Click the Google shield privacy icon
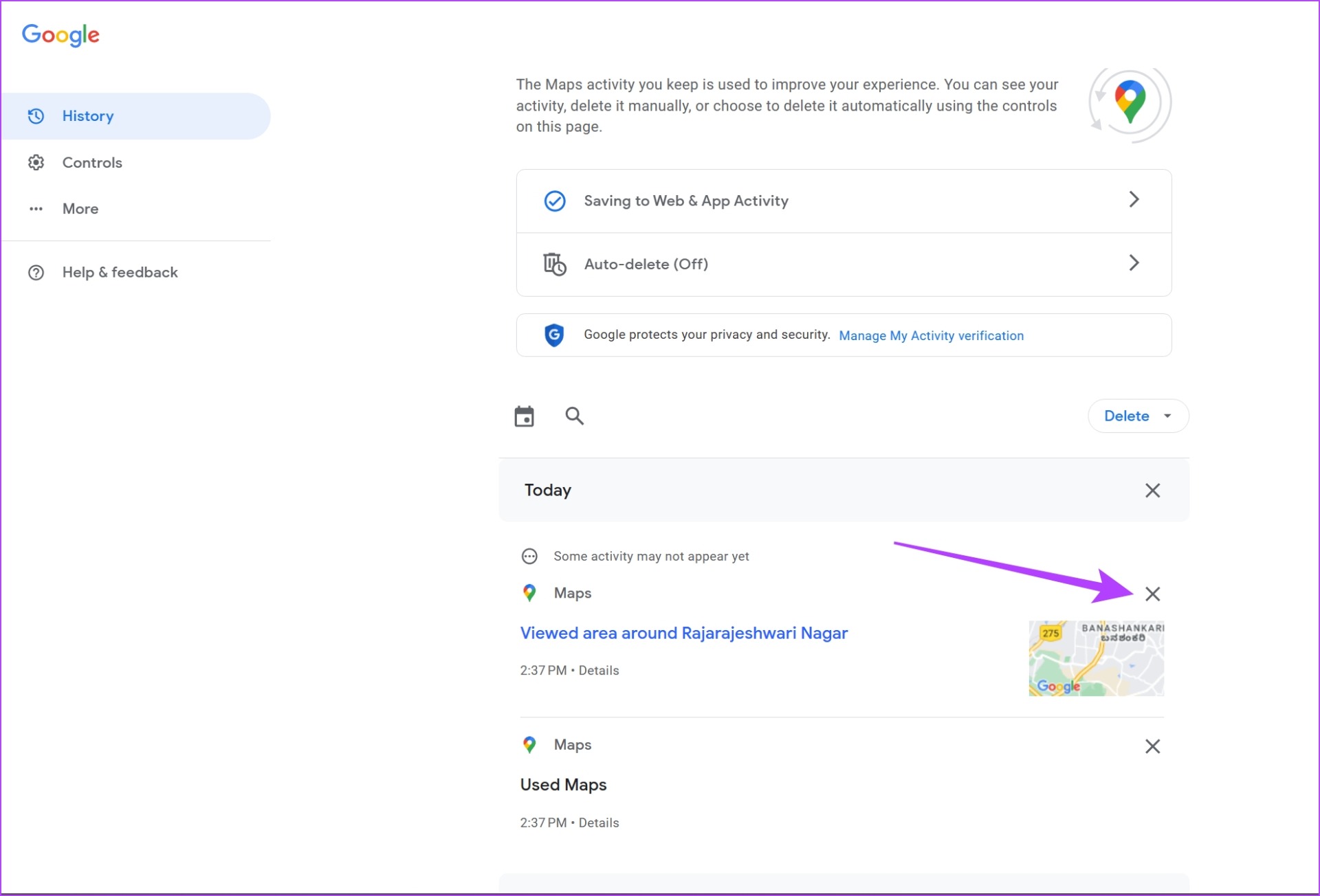The width and height of the screenshot is (1320, 896). 554,335
